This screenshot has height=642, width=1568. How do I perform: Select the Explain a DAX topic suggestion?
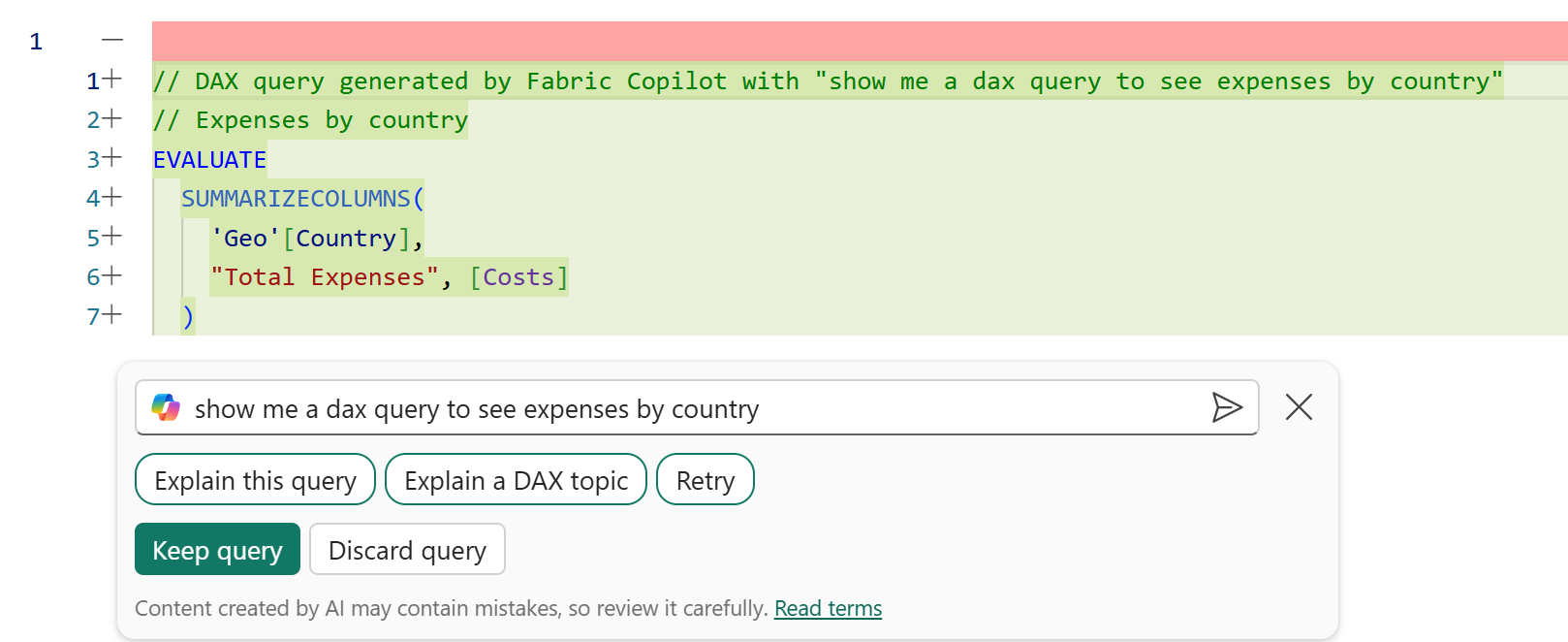[x=516, y=480]
